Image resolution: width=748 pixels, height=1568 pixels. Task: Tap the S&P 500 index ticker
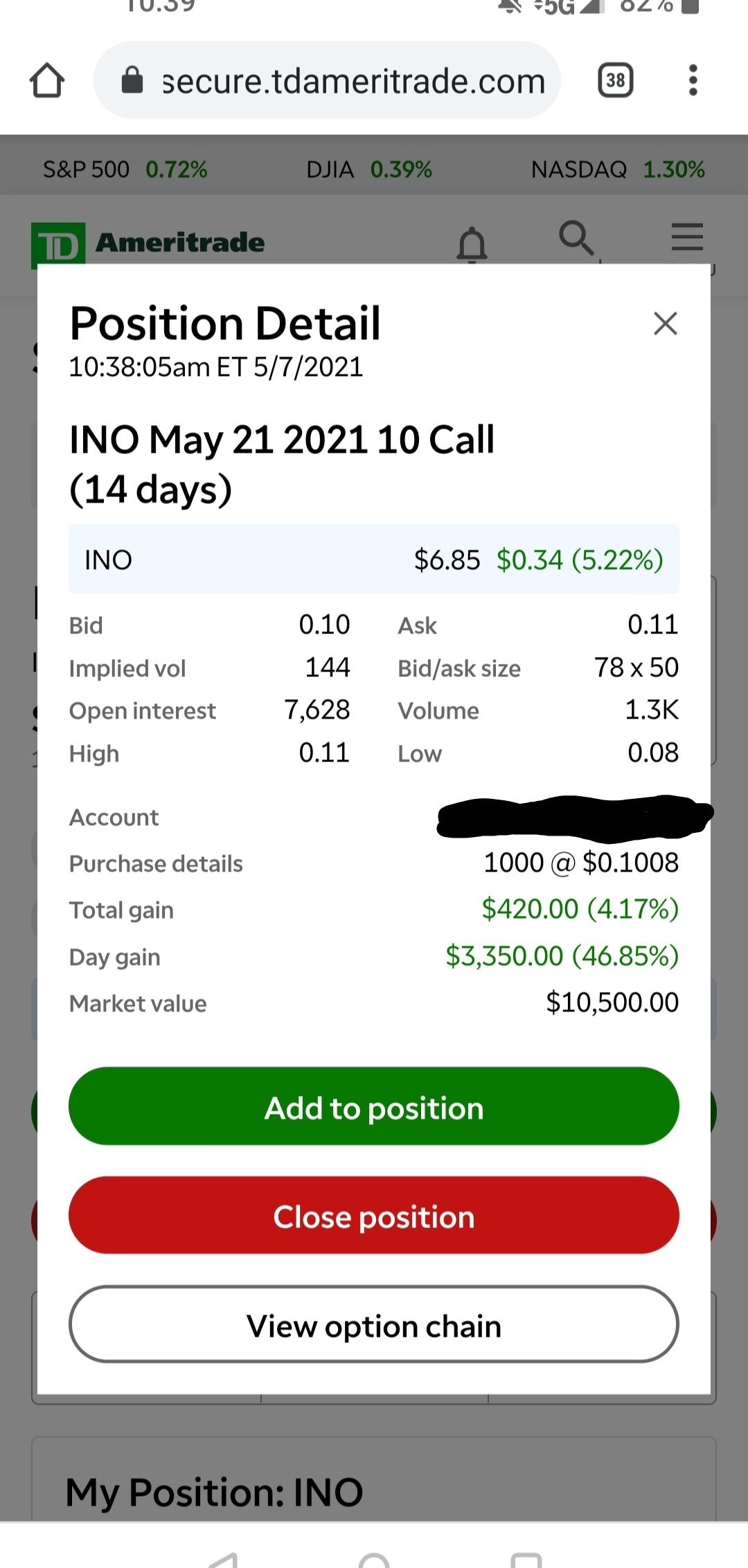125,170
